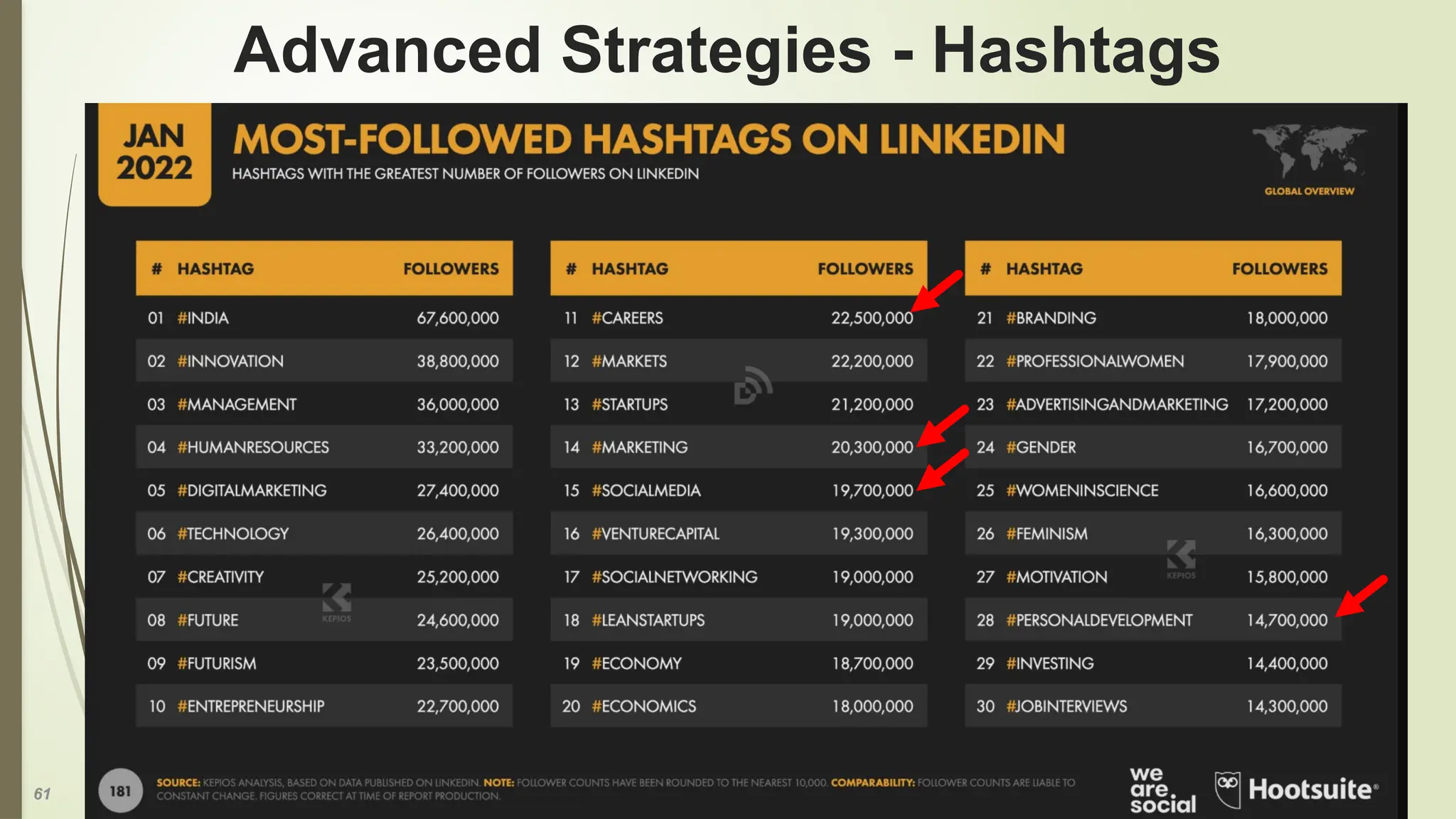Select the #SOCIALNETWORKING hashtag entry
Screen dimensions: 1456x819
point(675,577)
